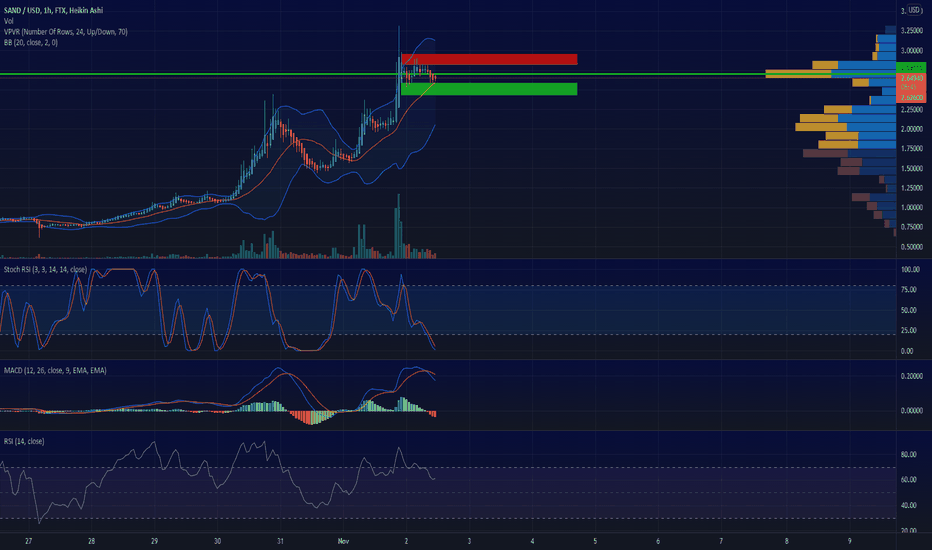
Task: Select the Vol indicator legend
Action: [8, 21]
